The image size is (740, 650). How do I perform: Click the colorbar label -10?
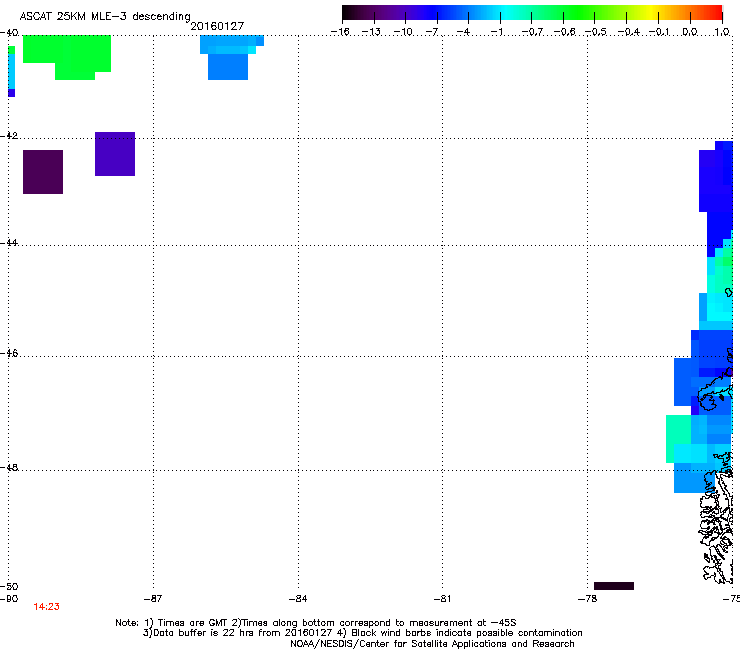(403, 32)
